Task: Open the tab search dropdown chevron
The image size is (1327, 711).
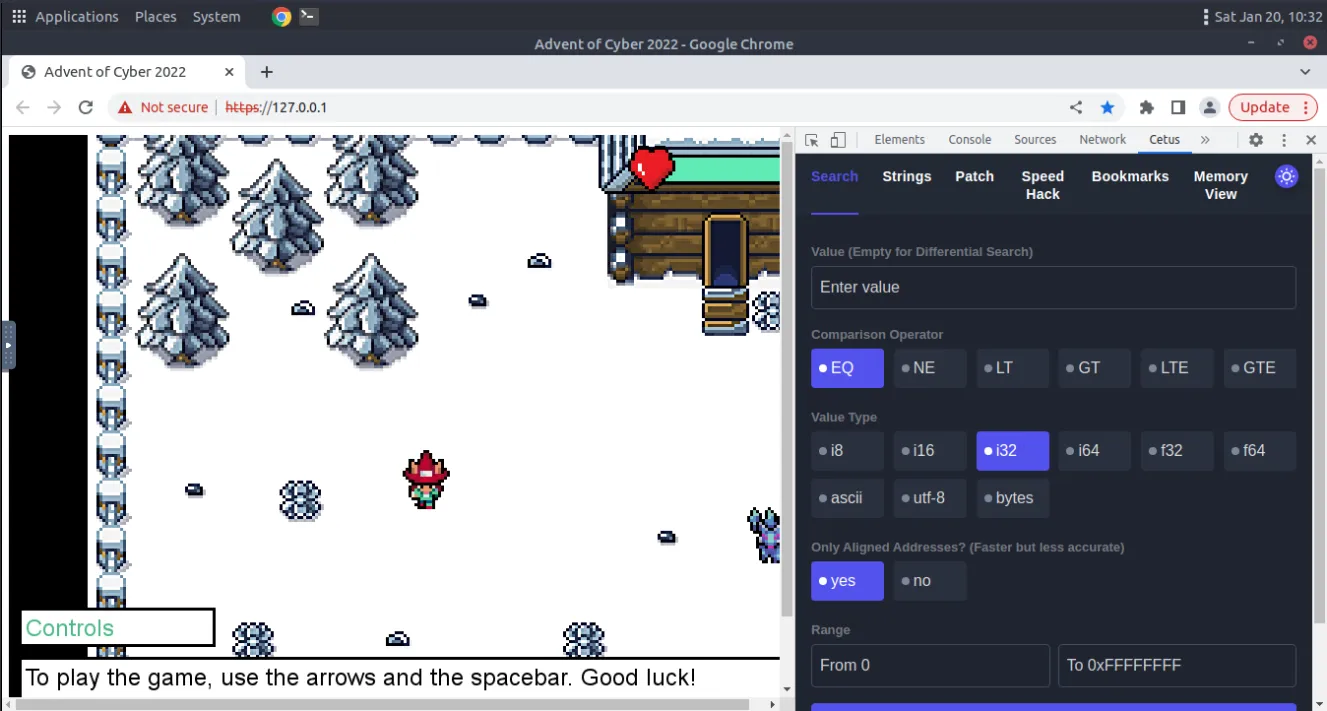Action: click(x=1305, y=72)
